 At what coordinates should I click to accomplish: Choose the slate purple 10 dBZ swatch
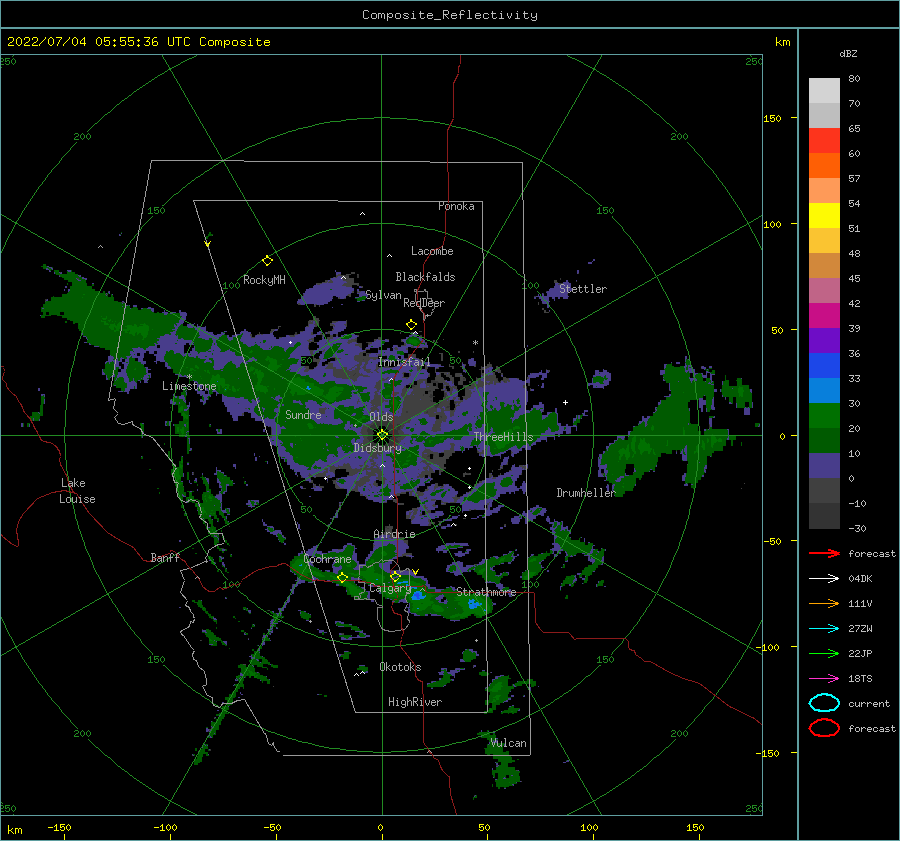click(824, 465)
